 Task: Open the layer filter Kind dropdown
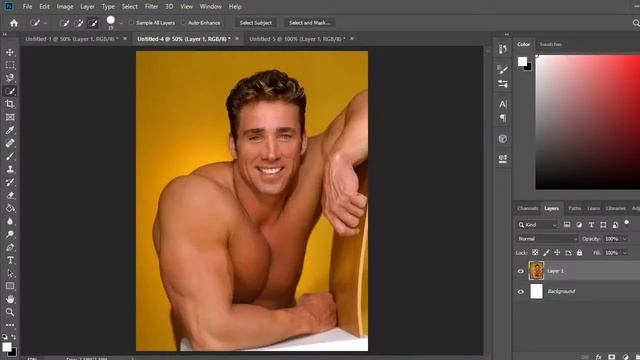pyautogui.click(x=537, y=225)
